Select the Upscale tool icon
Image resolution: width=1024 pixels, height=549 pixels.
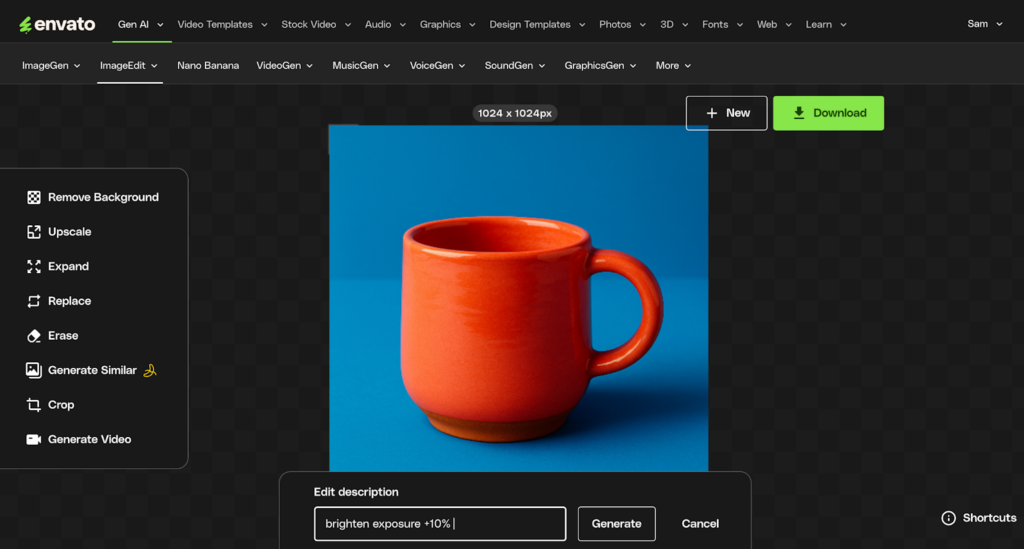[x=34, y=232]
